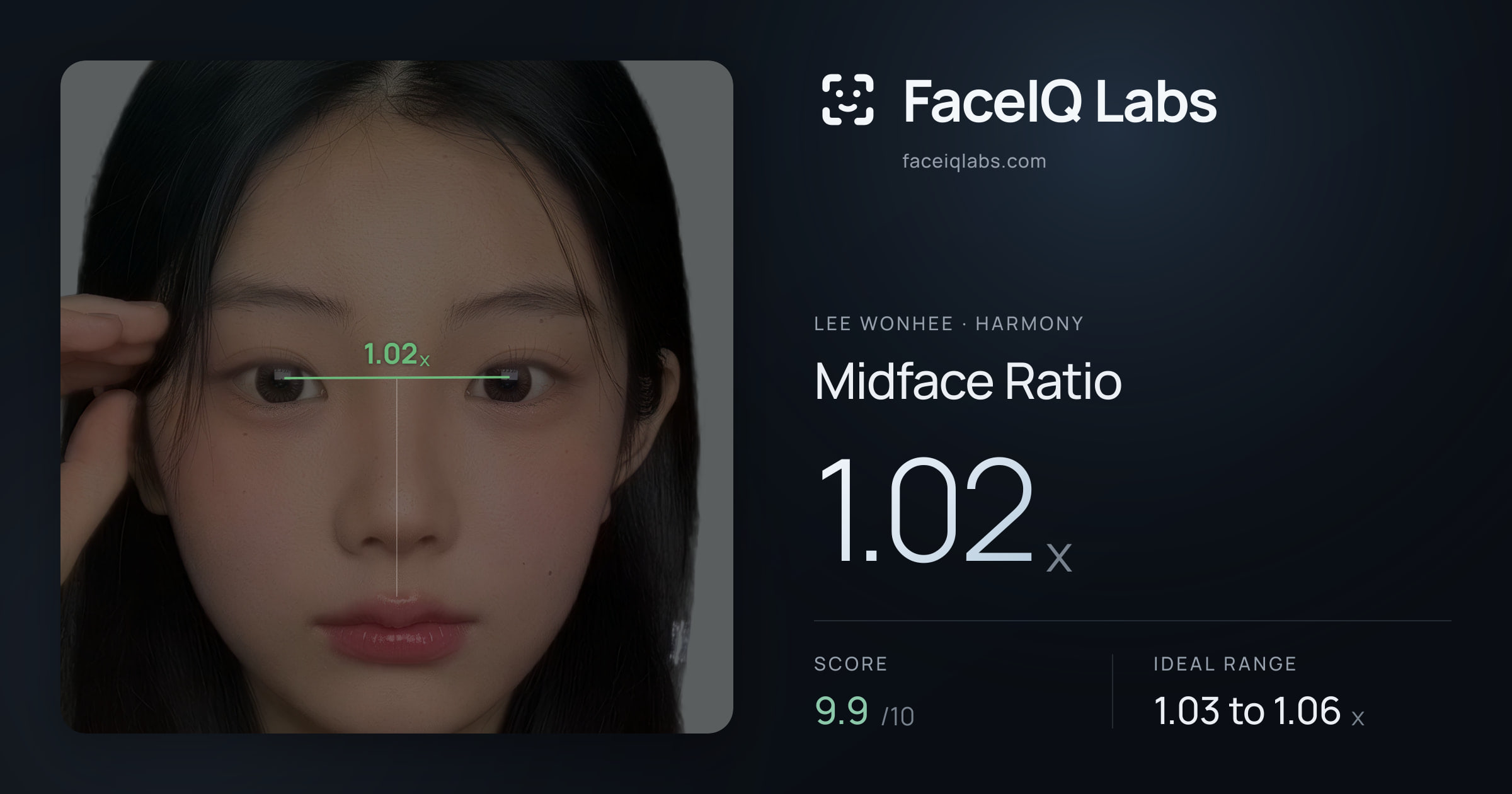Click the 1.03 to 1.06 x range value
This screenshot has width=1512, height=794.
click(1259, 711)
